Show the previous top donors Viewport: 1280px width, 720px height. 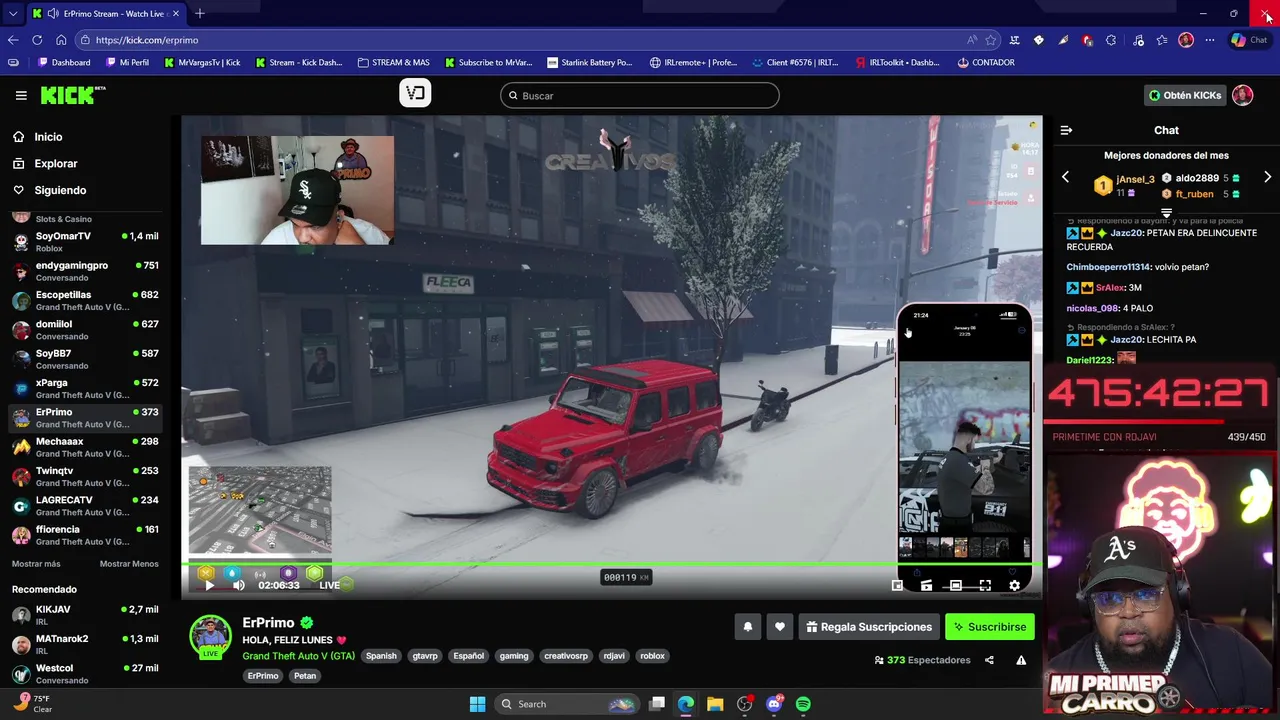tap(1065, 177)
